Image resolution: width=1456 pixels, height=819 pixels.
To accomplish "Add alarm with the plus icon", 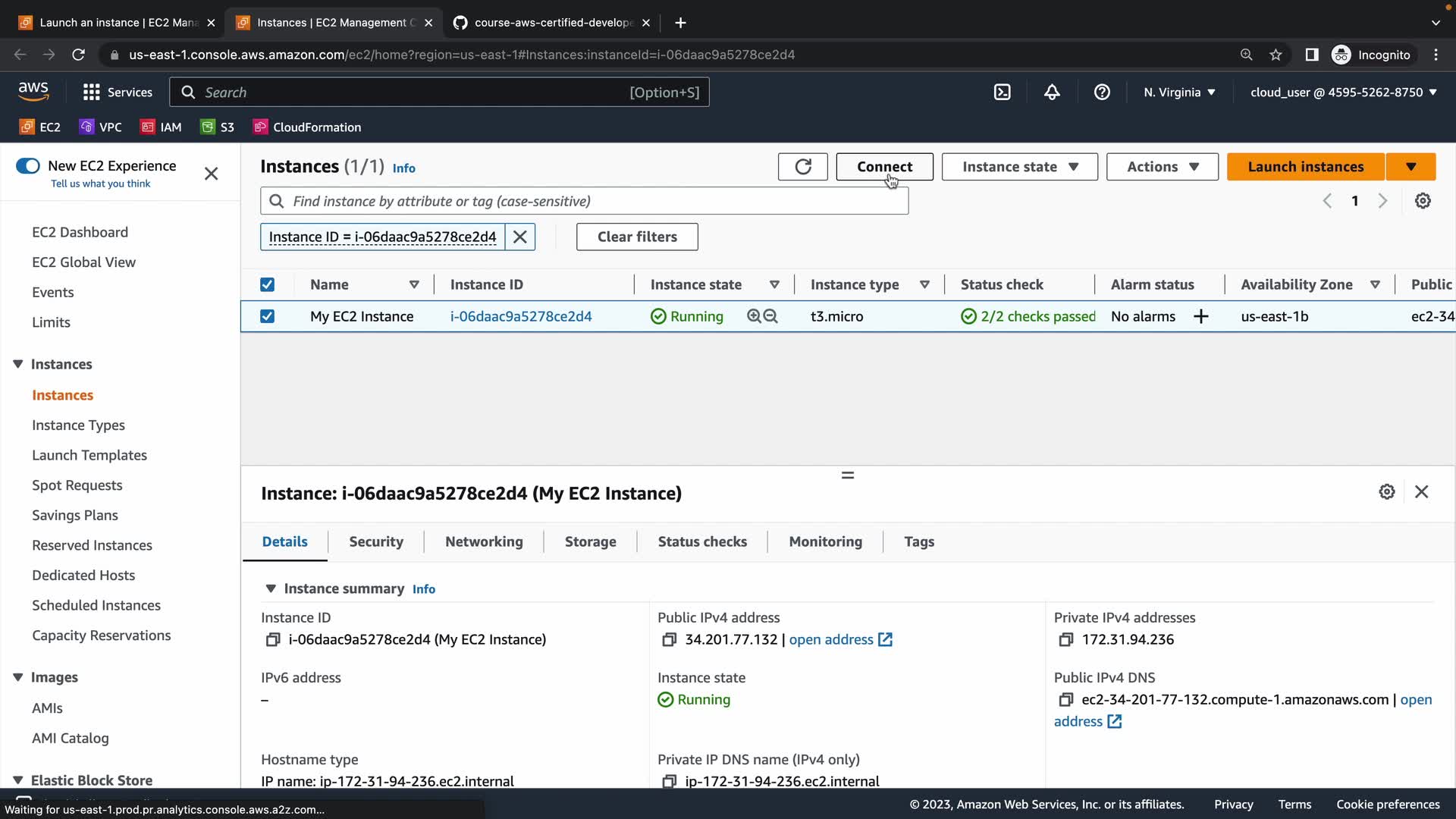I will (x=1200, y=317).
